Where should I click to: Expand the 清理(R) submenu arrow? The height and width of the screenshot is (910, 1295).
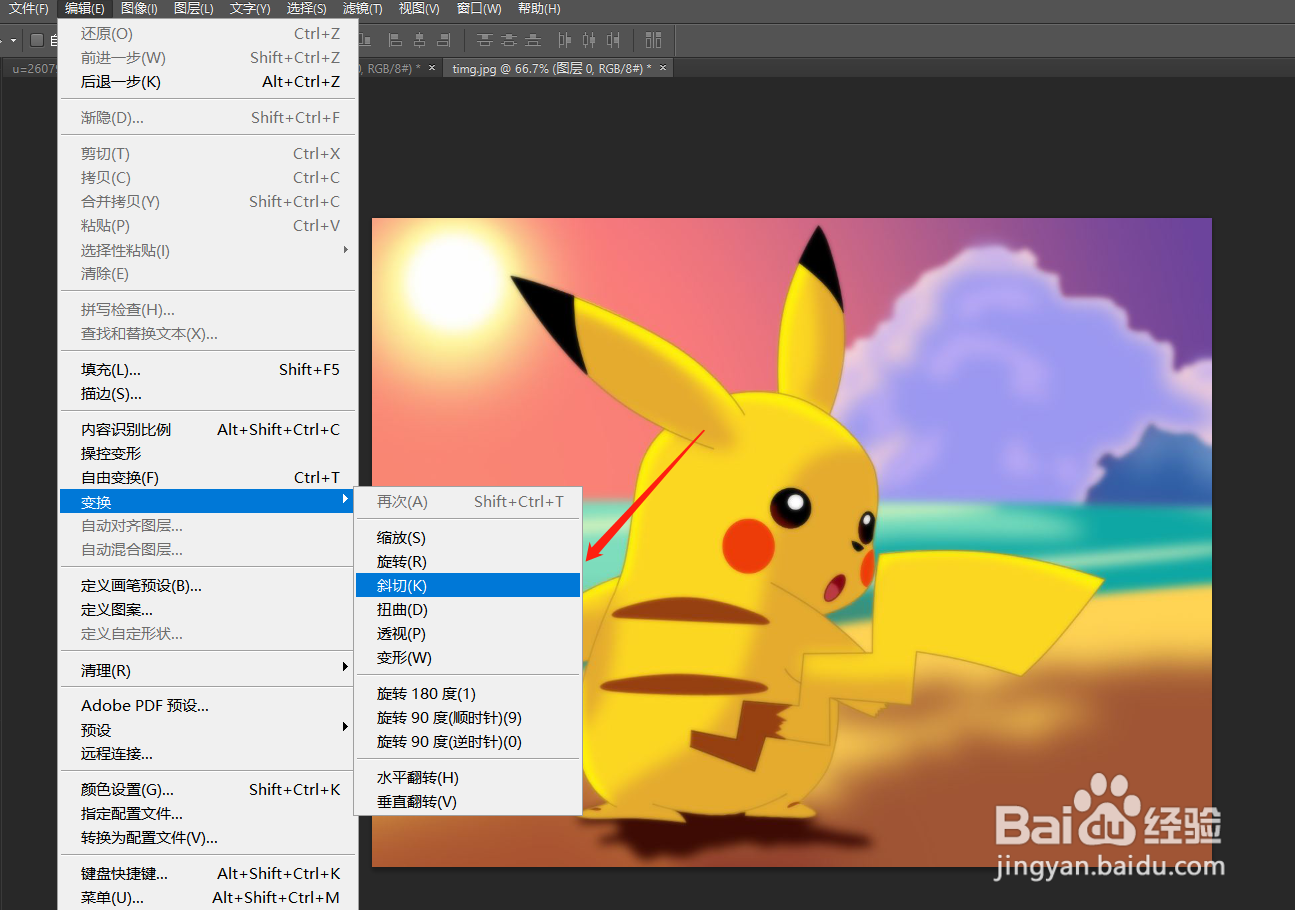[x=346, y=667]
